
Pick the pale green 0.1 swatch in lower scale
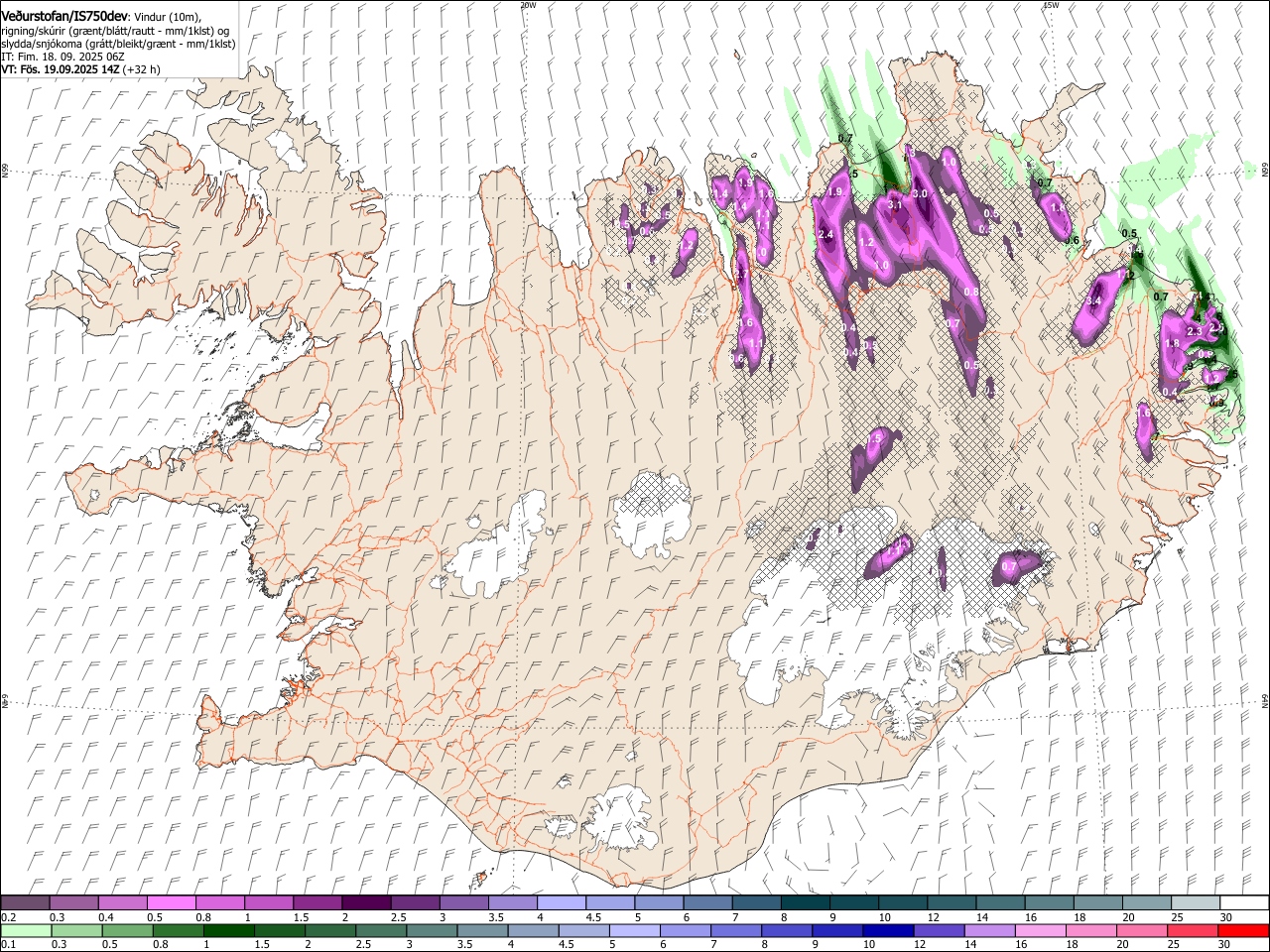pyautogui.click(x=26, y=930)
